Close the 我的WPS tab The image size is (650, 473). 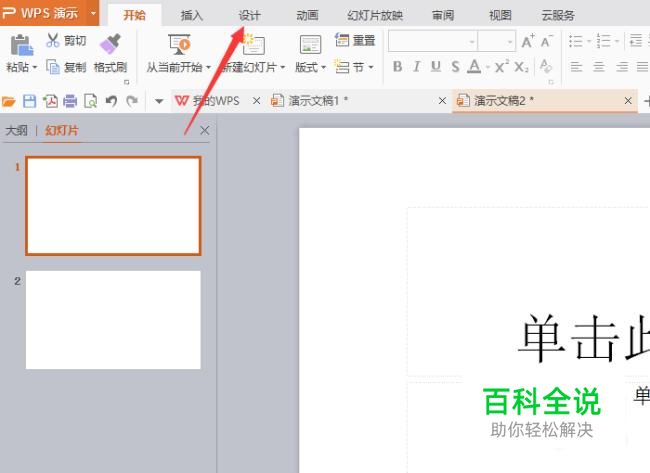(x=257, y=101)
